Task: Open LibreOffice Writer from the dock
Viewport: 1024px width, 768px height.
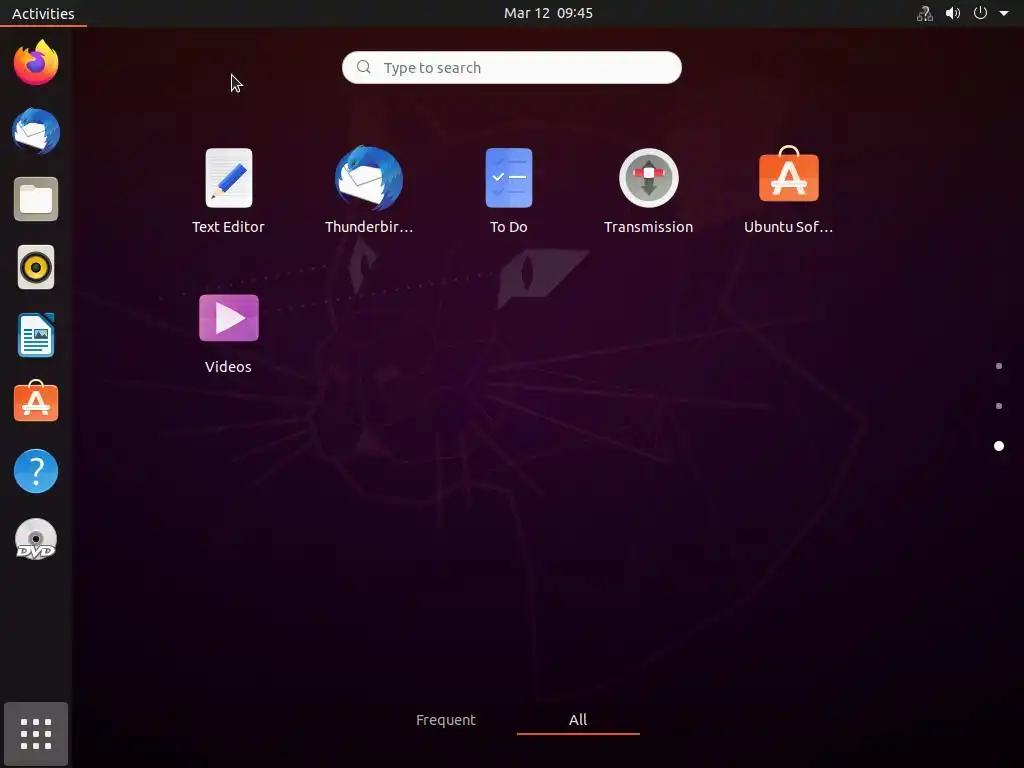Action: click(36, 335)
